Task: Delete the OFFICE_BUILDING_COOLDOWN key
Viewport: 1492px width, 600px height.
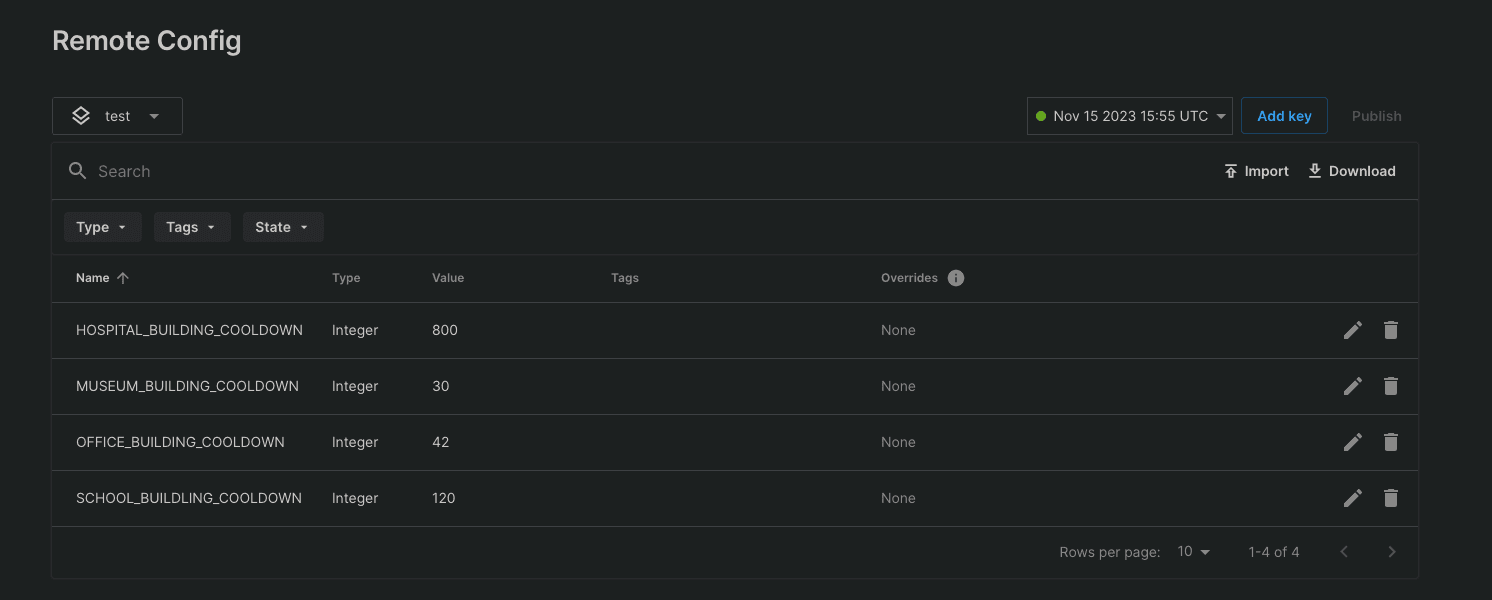Action: [1390, 442]
